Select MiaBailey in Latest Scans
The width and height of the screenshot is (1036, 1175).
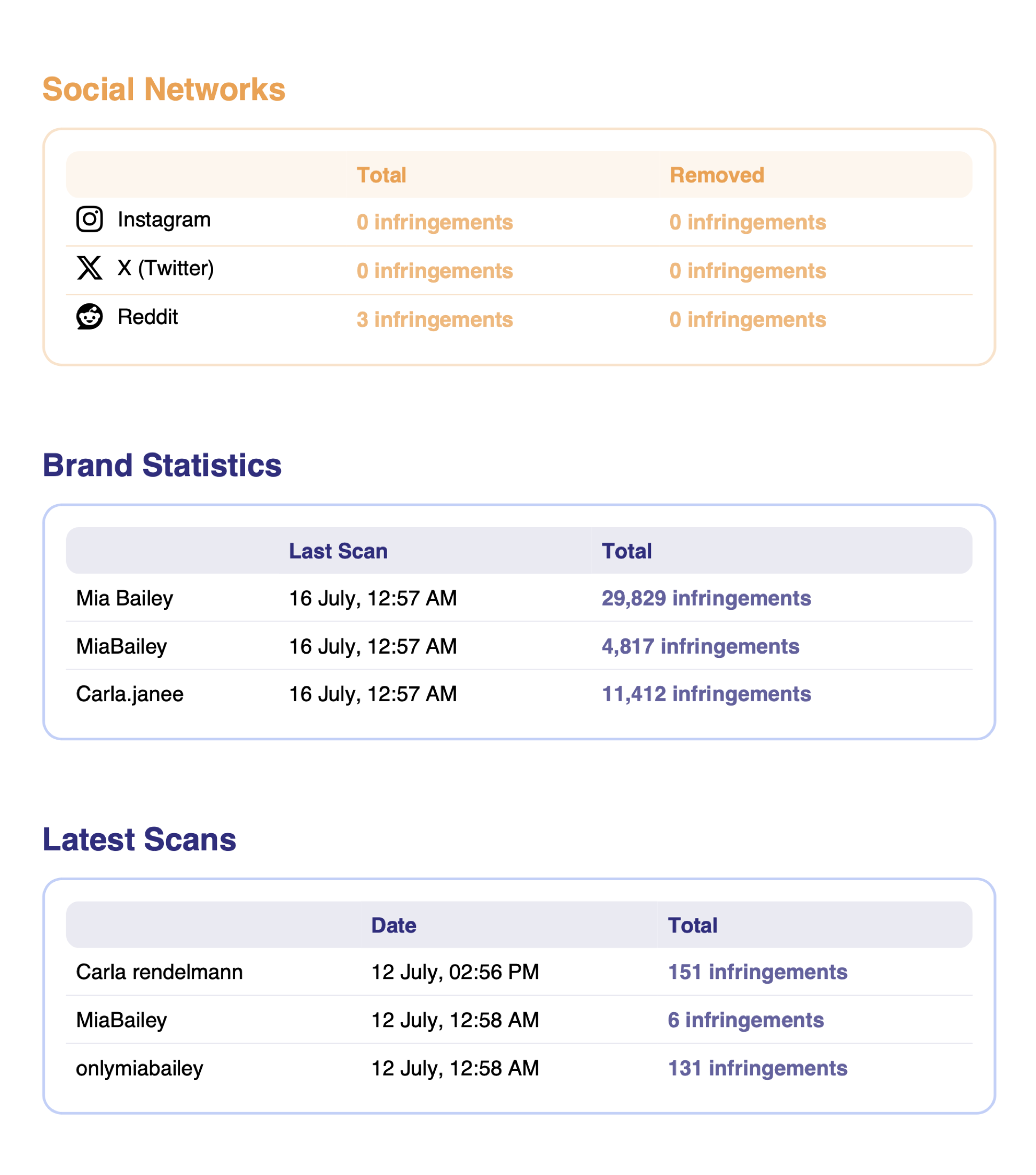coord(121,1020)
